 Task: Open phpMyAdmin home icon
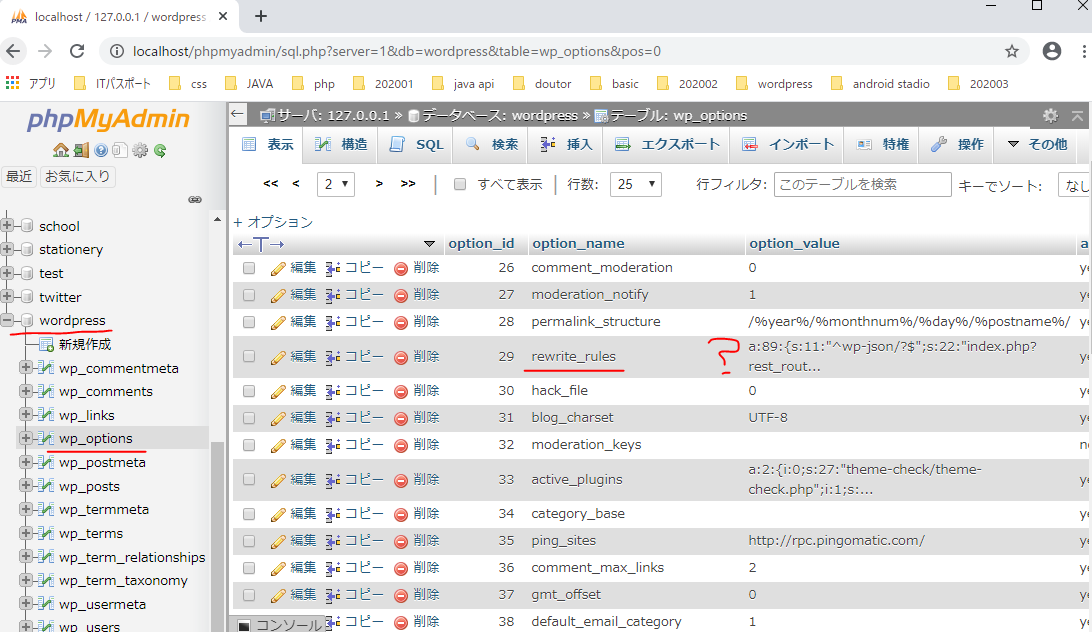[x=61, y=150]
